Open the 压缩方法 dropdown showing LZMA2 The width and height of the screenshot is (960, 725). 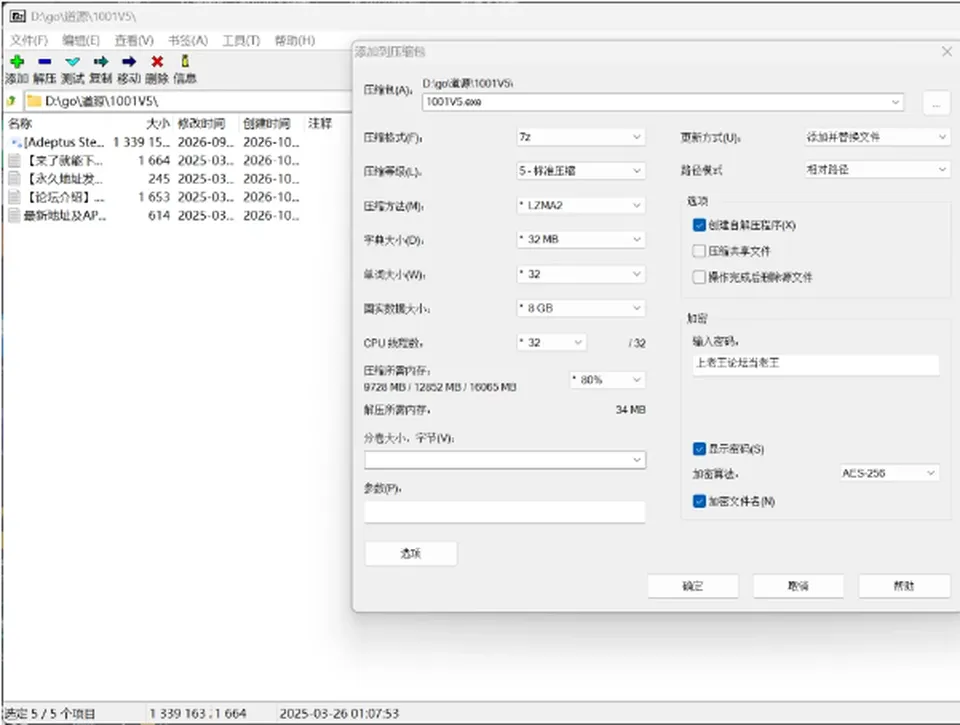(x=581, y=205)
